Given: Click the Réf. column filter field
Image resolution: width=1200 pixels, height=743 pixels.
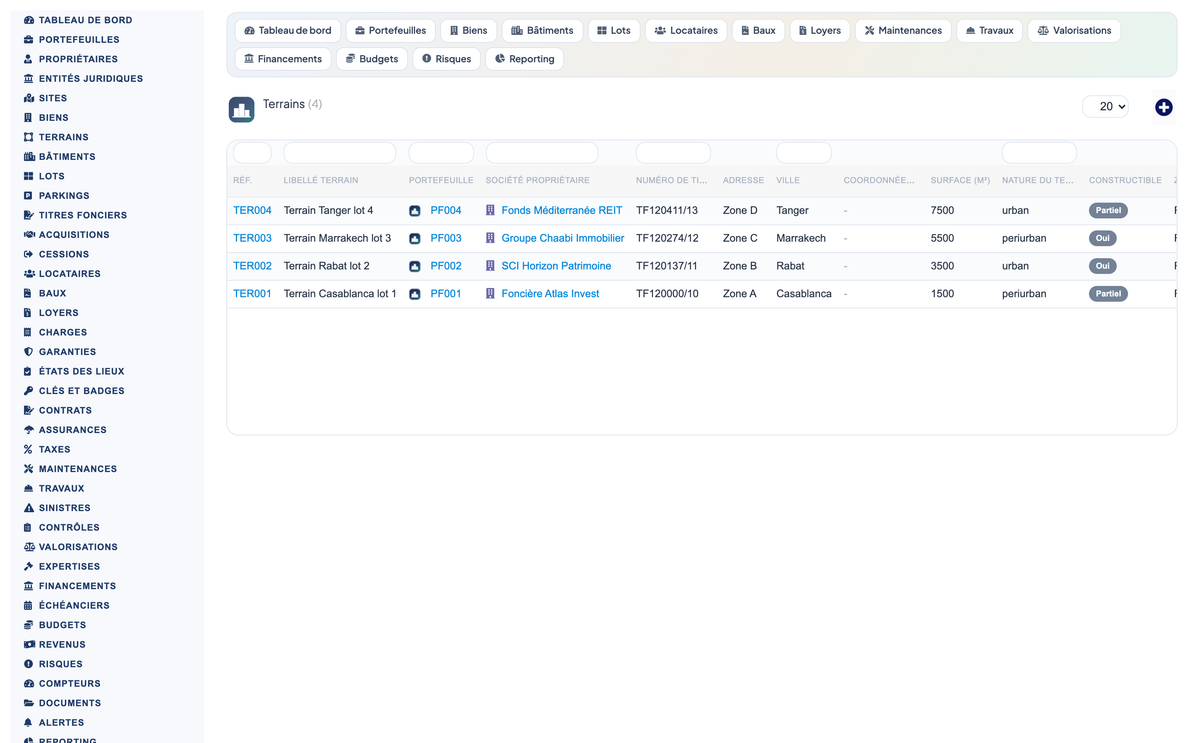Looking at the screenshot, I should (x=252, y=153).
